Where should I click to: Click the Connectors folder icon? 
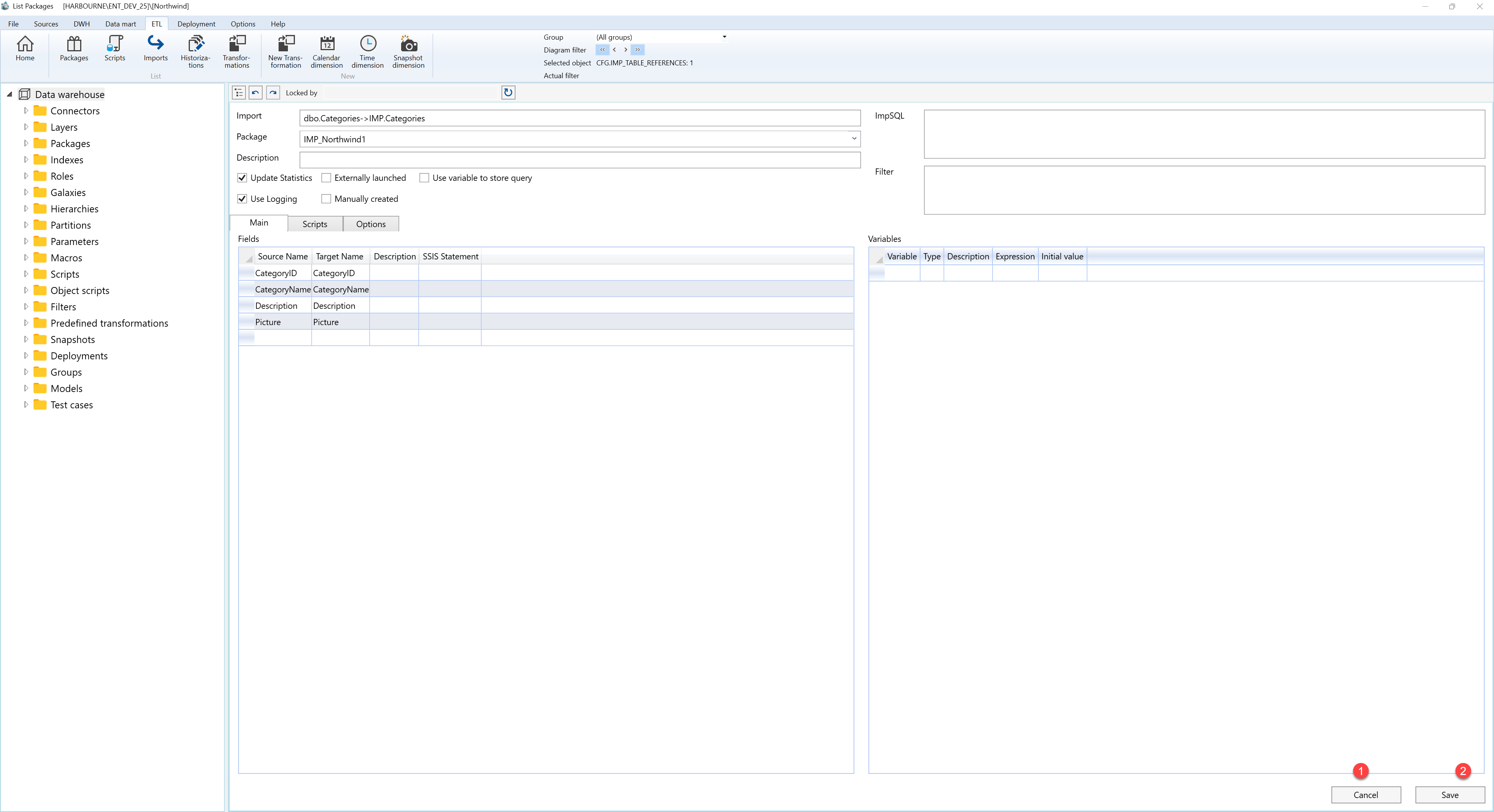[40, 111]
